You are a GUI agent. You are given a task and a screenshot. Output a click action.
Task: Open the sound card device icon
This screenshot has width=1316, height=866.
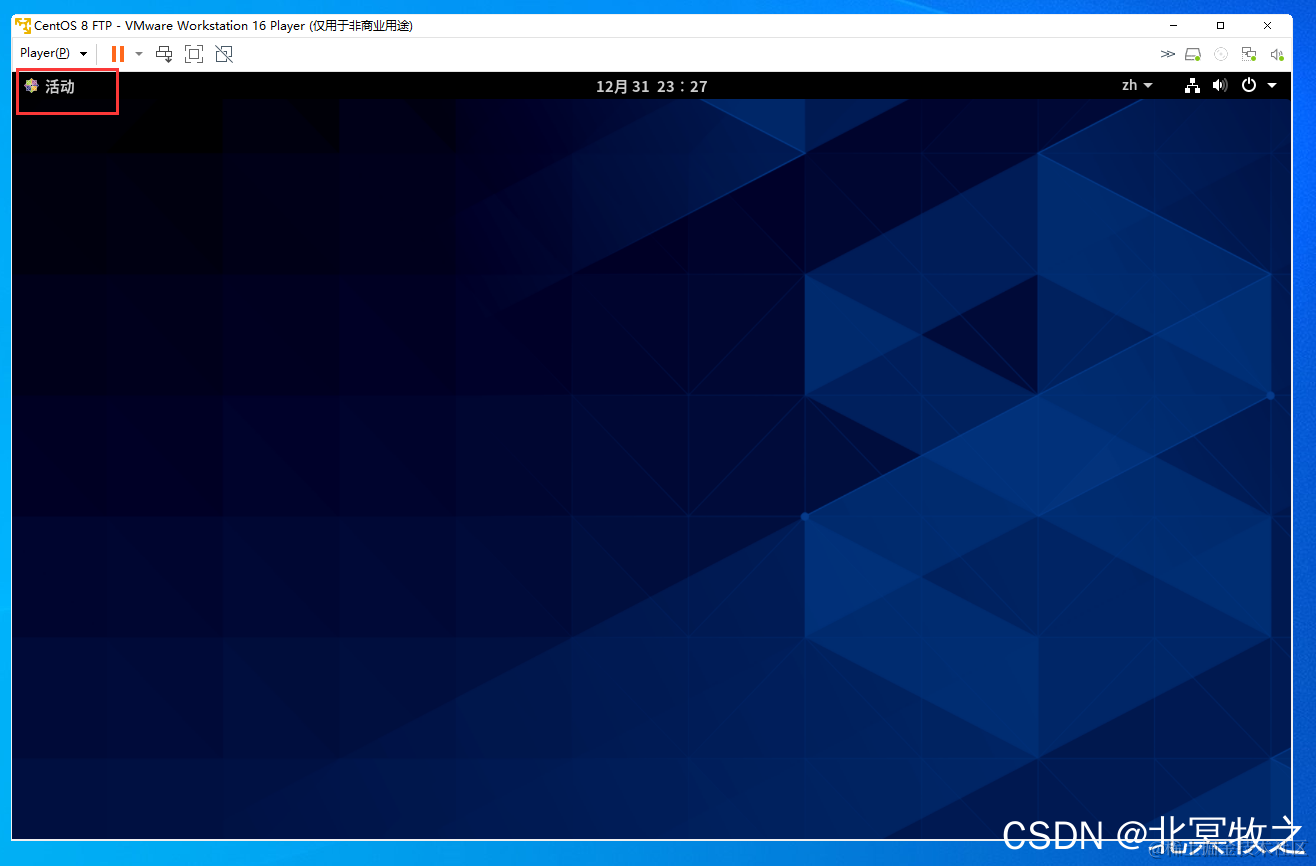click(1277, 54)
